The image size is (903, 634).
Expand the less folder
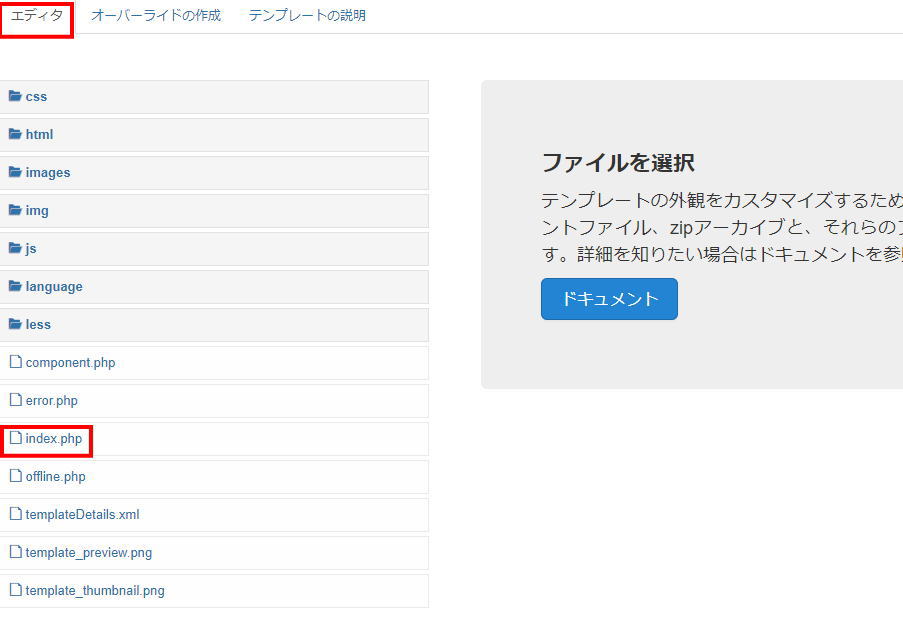pyautogui.click(x=38, y=325)
